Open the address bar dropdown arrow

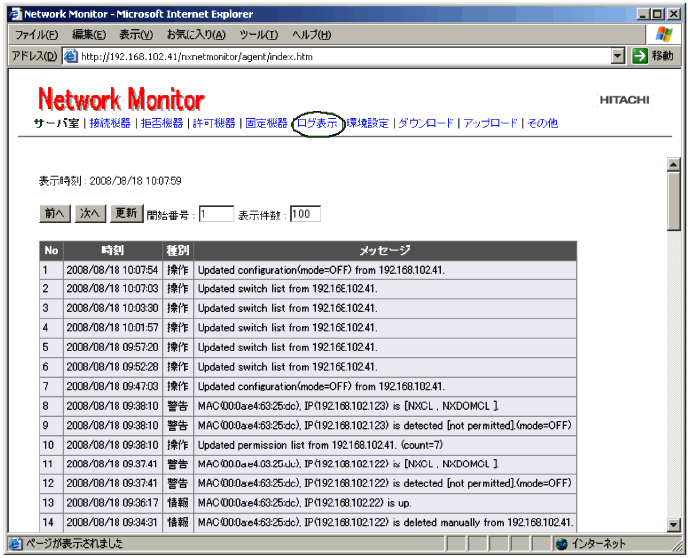[x=618, y=56]
